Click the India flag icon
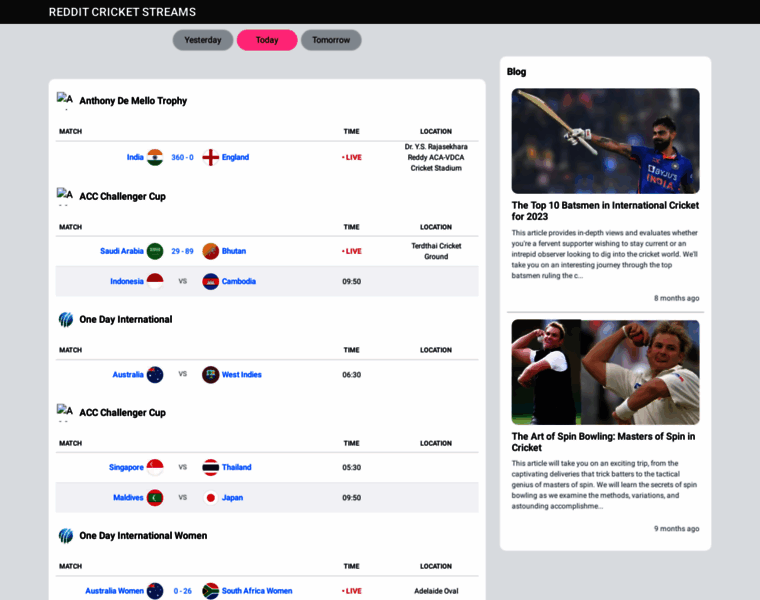The width and height of the screenshot is (760, 600). pyautogui.click(x=155, y=157)
